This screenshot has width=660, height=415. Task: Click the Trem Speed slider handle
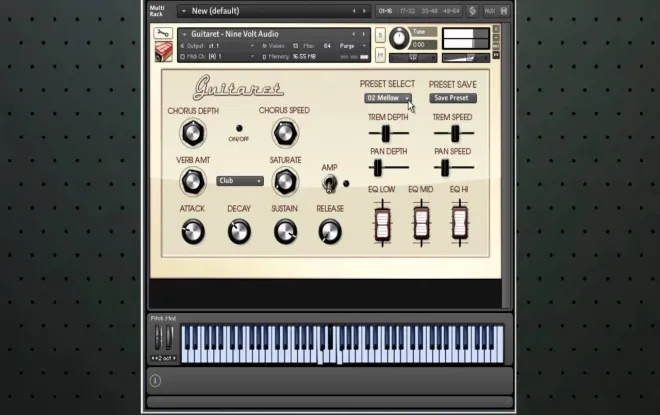pos(455,133)
